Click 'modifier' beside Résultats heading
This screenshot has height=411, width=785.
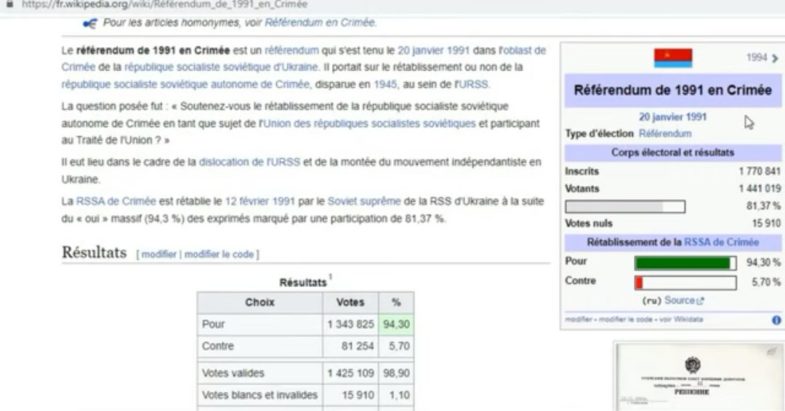[x=159, y=254]
